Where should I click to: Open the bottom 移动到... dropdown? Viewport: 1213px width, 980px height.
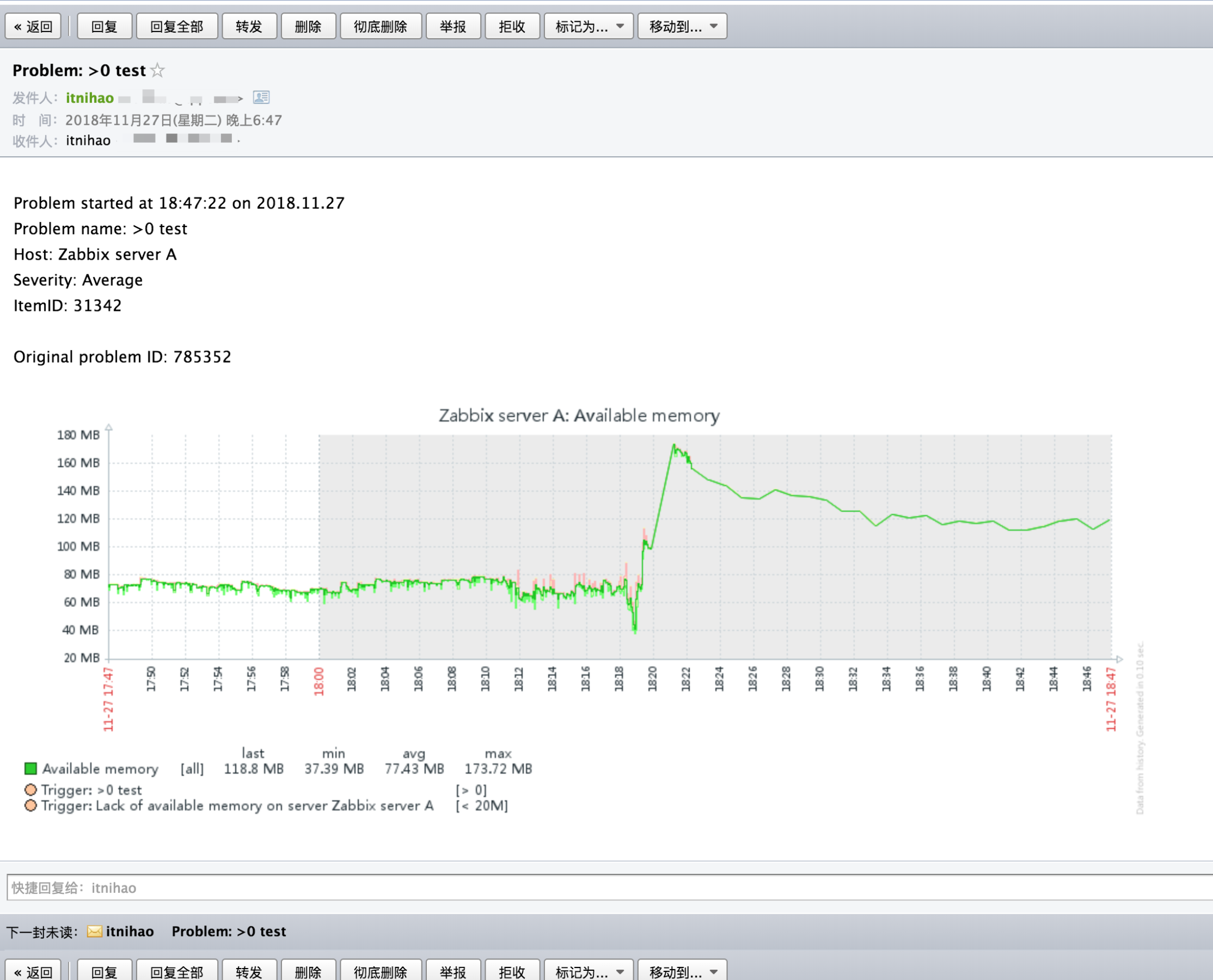682,971
